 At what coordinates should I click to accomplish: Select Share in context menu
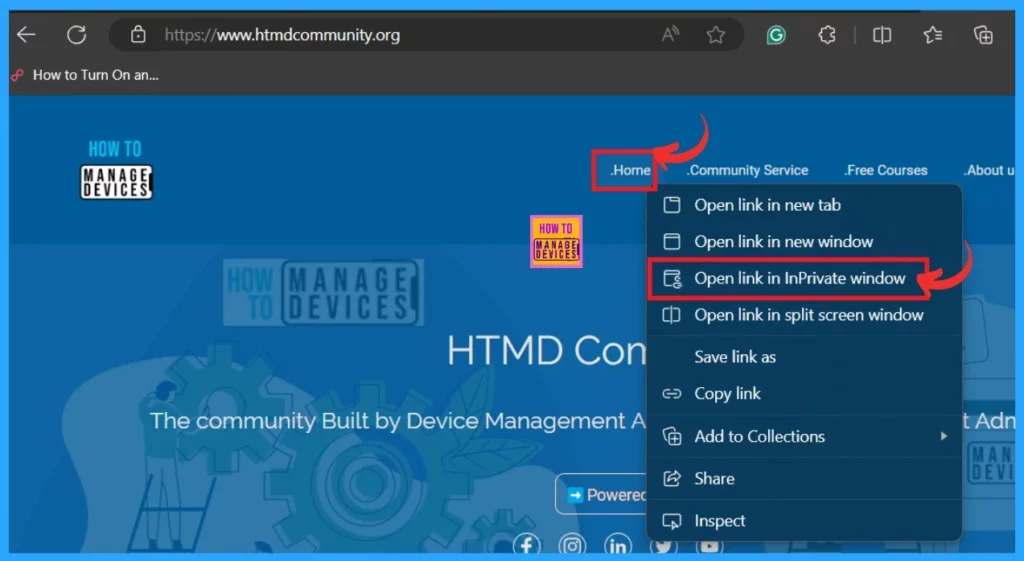click(805, 479)
